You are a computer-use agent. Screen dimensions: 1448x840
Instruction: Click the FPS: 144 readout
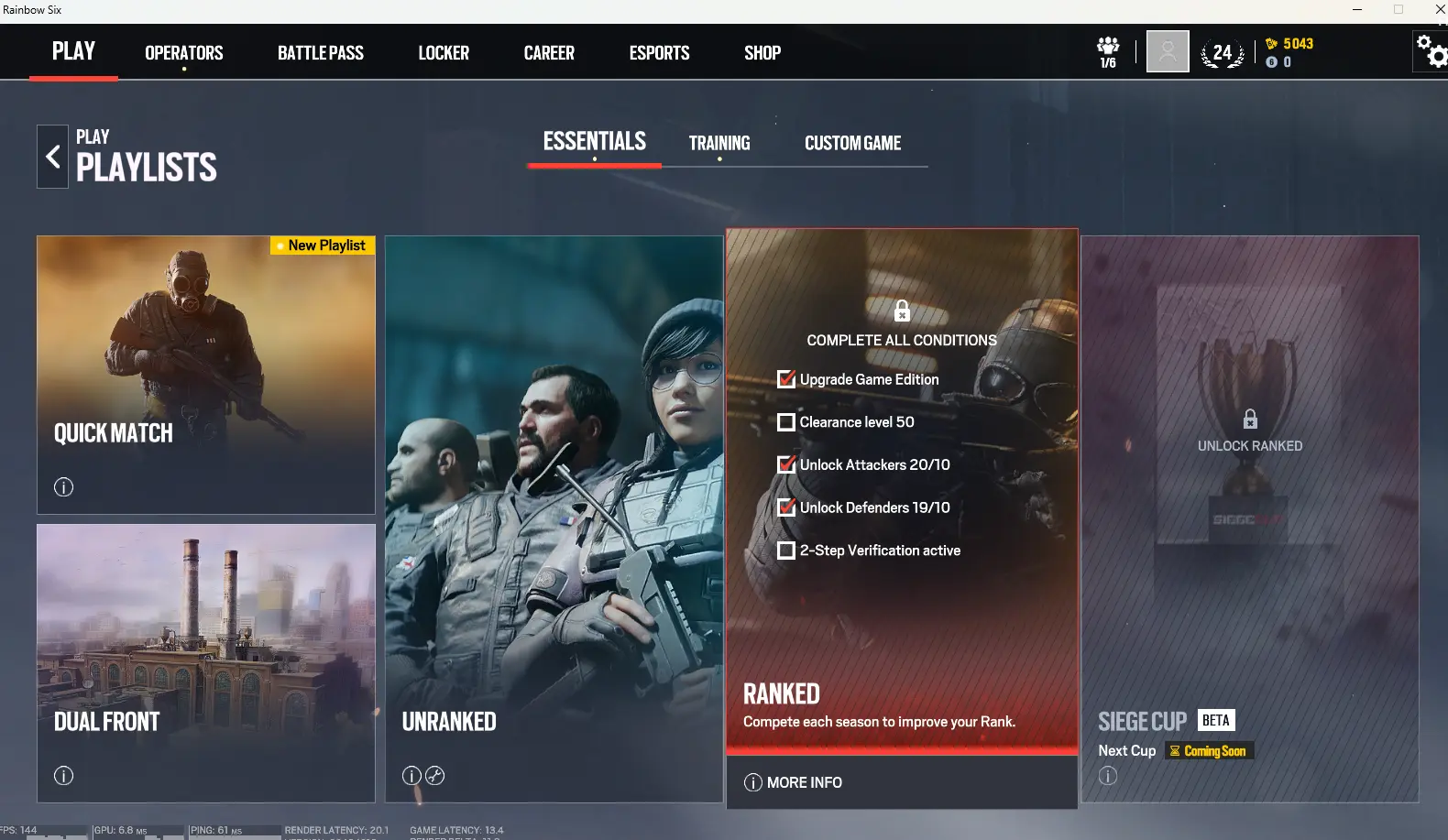[18, 831]
